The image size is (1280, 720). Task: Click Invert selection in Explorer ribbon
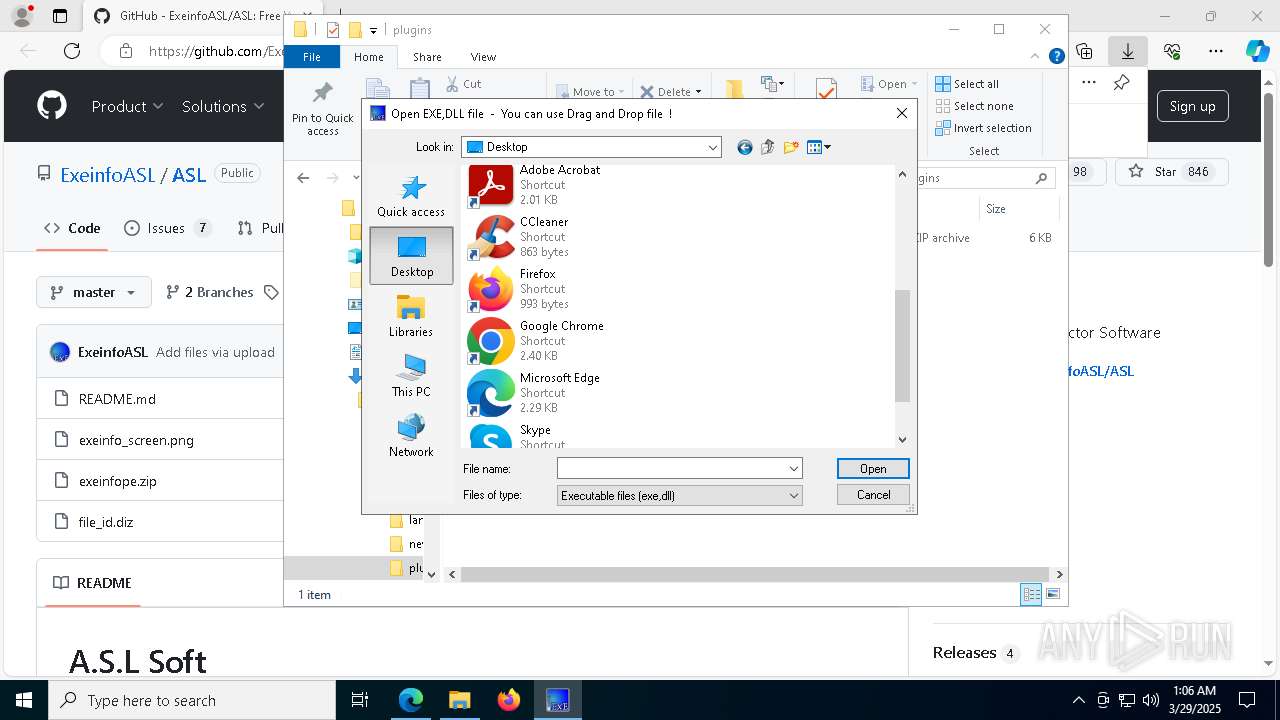pyautogui.click(x=983, y=128)
